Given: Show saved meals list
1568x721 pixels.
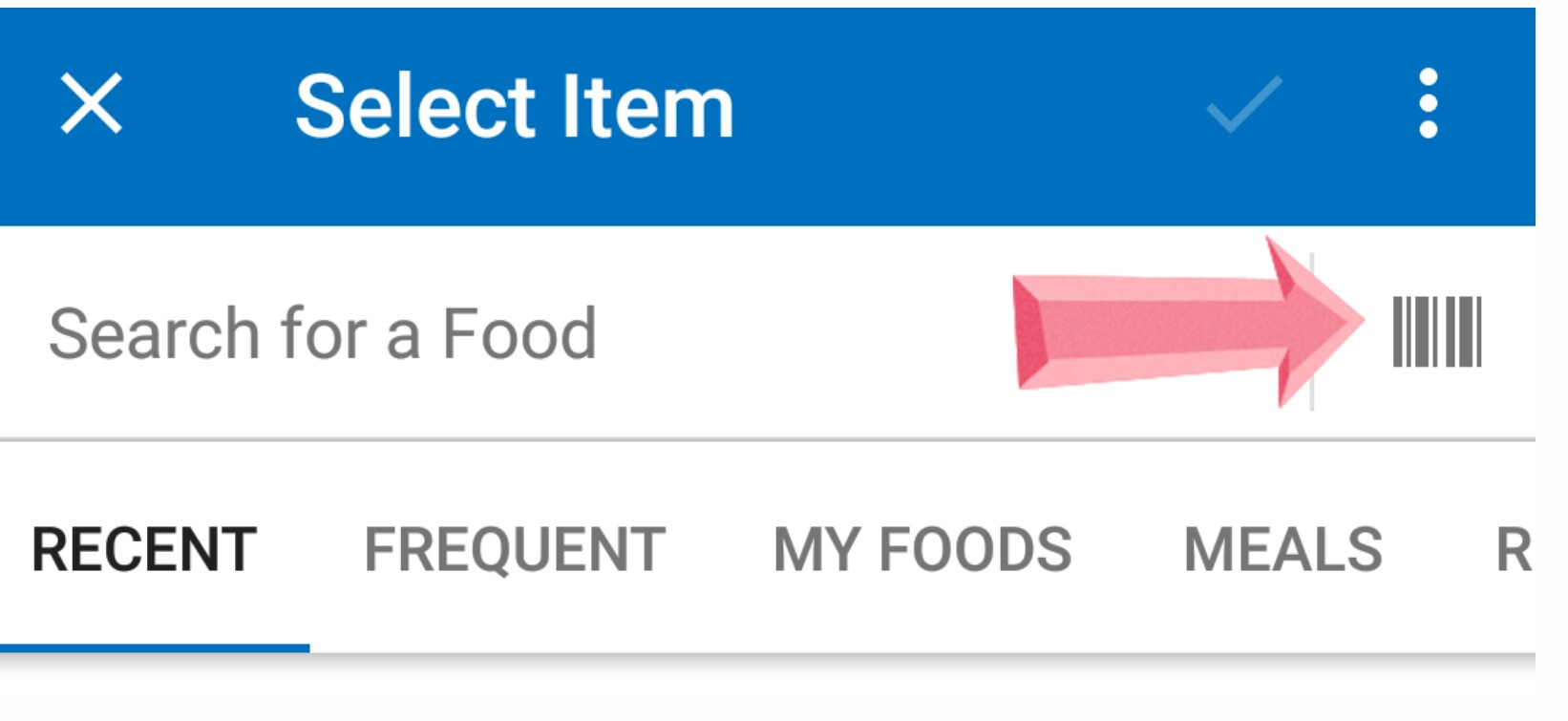Looking at the screenshot, I should [x=1282, y=550].
